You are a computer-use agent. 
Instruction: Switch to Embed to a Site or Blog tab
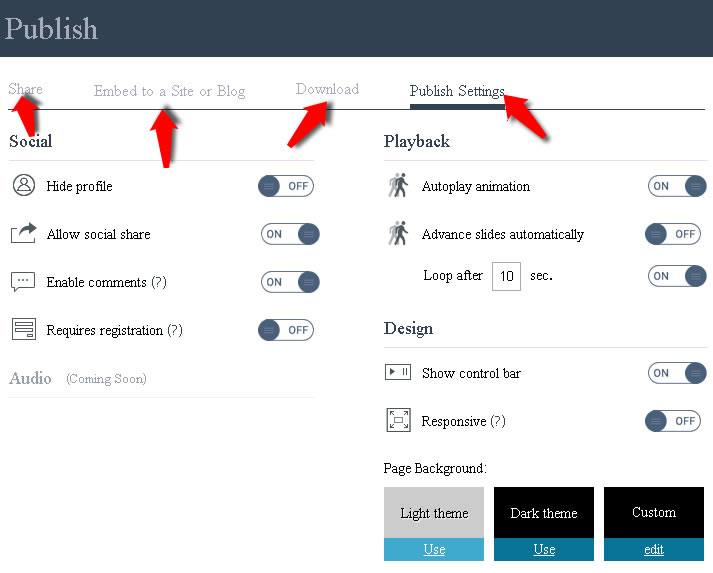[169, 91]
